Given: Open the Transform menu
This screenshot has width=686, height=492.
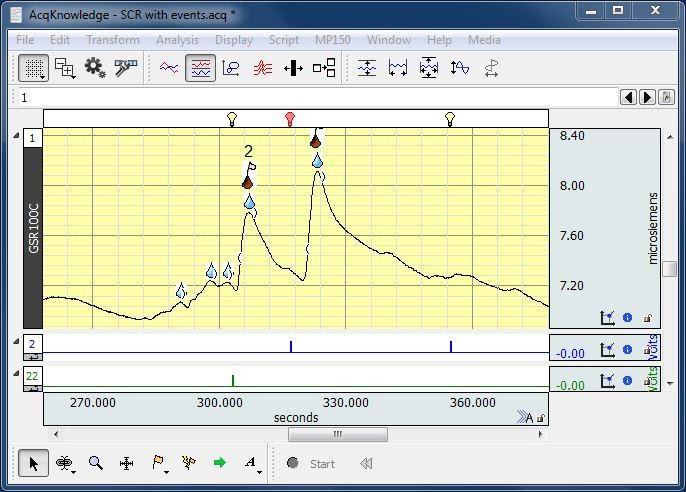Looking at the screenshot, I should pyautogui.click(x=112, y=40).
